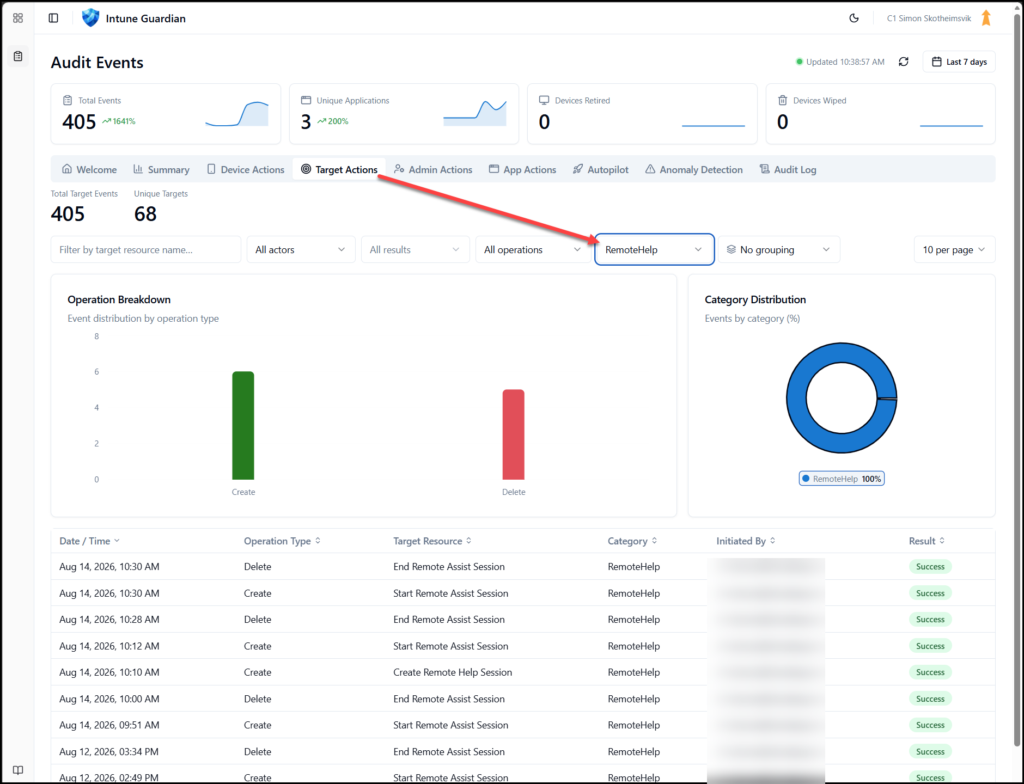
Task: Click the Total Events clipboard icon
Action: coord(67,101)
